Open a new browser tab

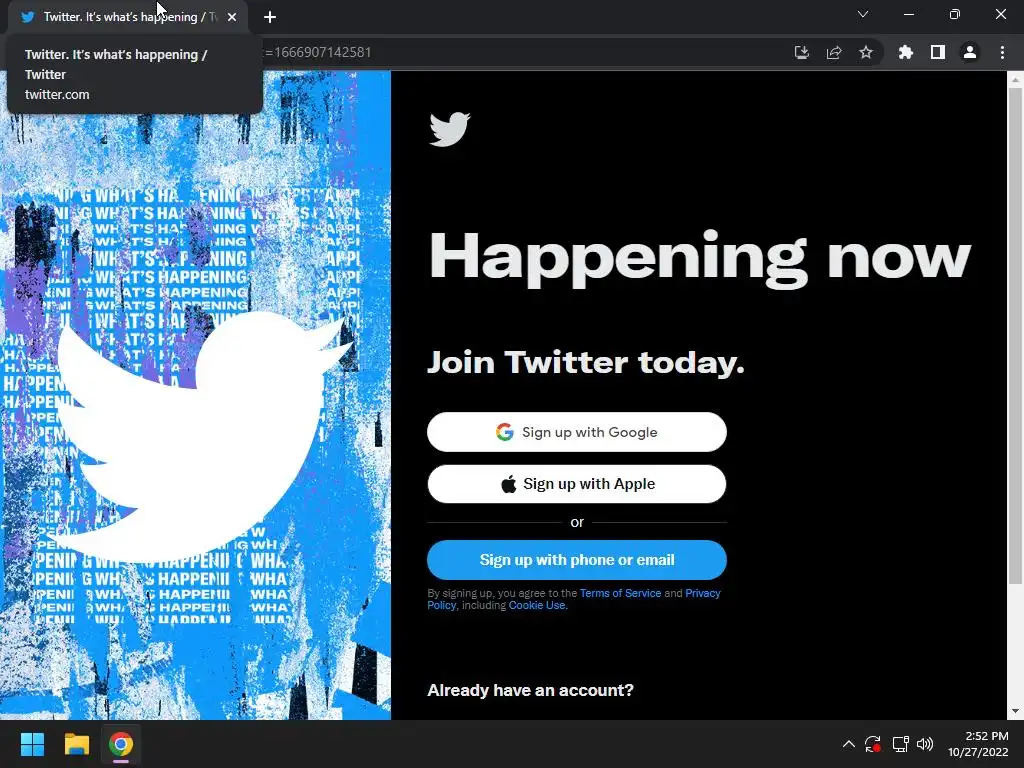click(x=270, y=17)
